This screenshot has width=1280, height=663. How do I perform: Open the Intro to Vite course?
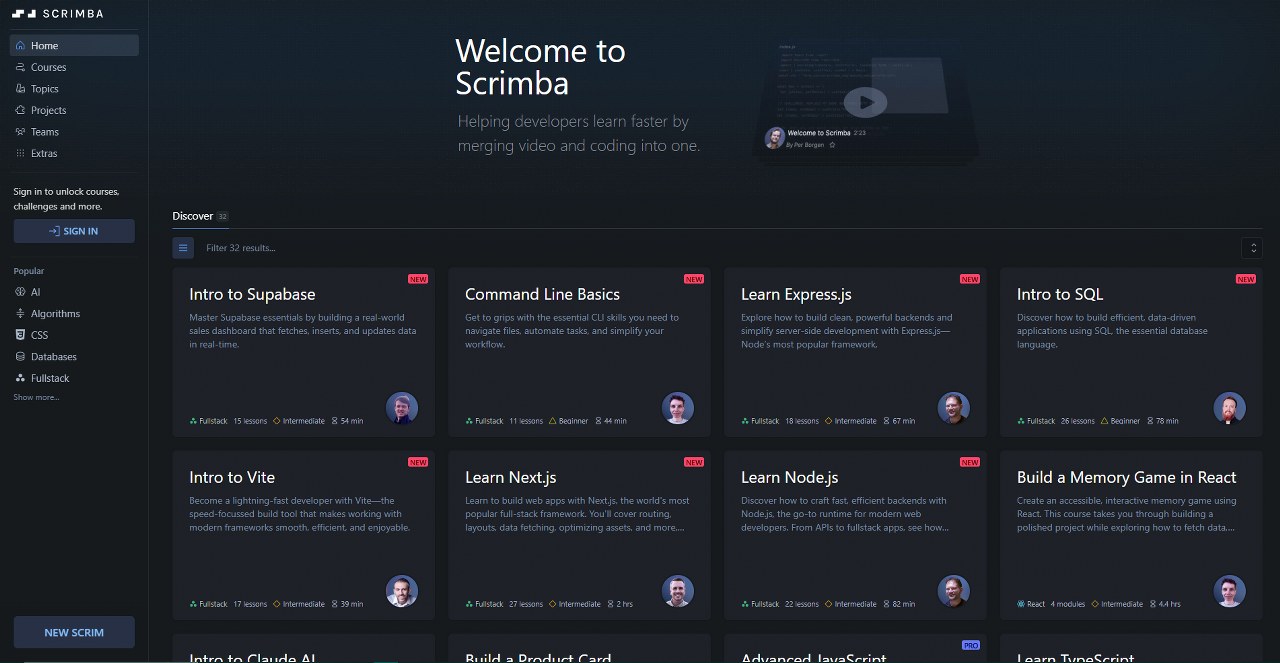pyautogui.click(x=304, y=535)
